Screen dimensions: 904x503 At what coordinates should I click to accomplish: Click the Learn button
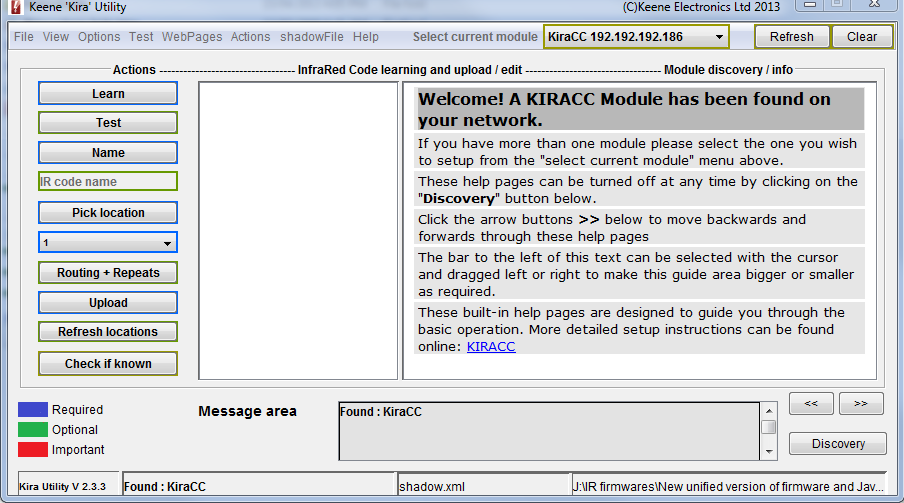pyautogui.click(x=108, y=93)
